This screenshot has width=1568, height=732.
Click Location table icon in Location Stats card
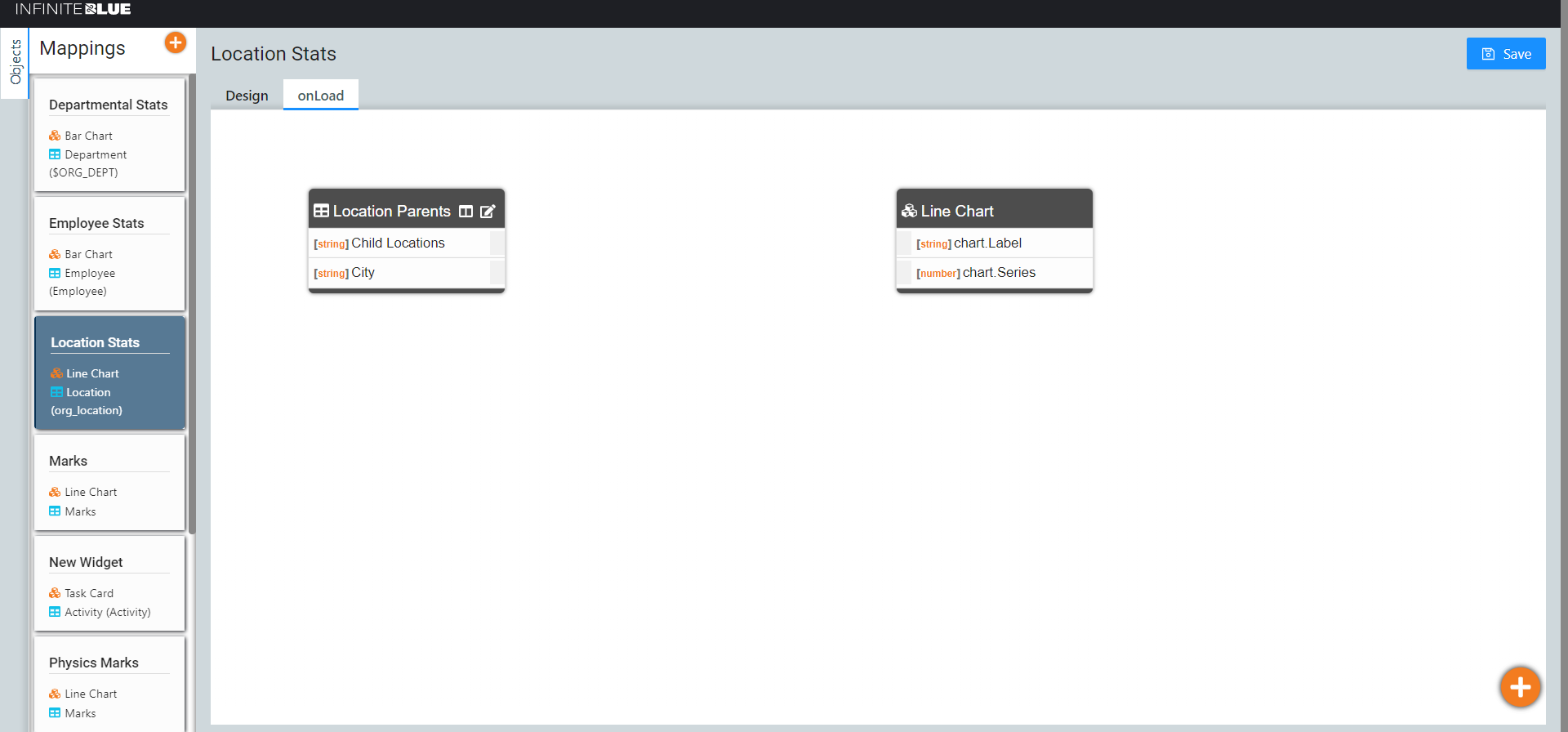click(56, 392)
